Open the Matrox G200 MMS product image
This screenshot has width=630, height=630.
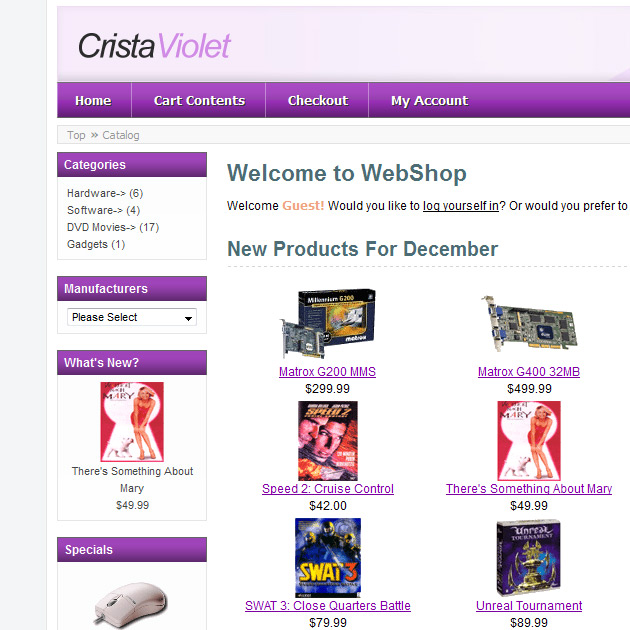click(327, 323)
